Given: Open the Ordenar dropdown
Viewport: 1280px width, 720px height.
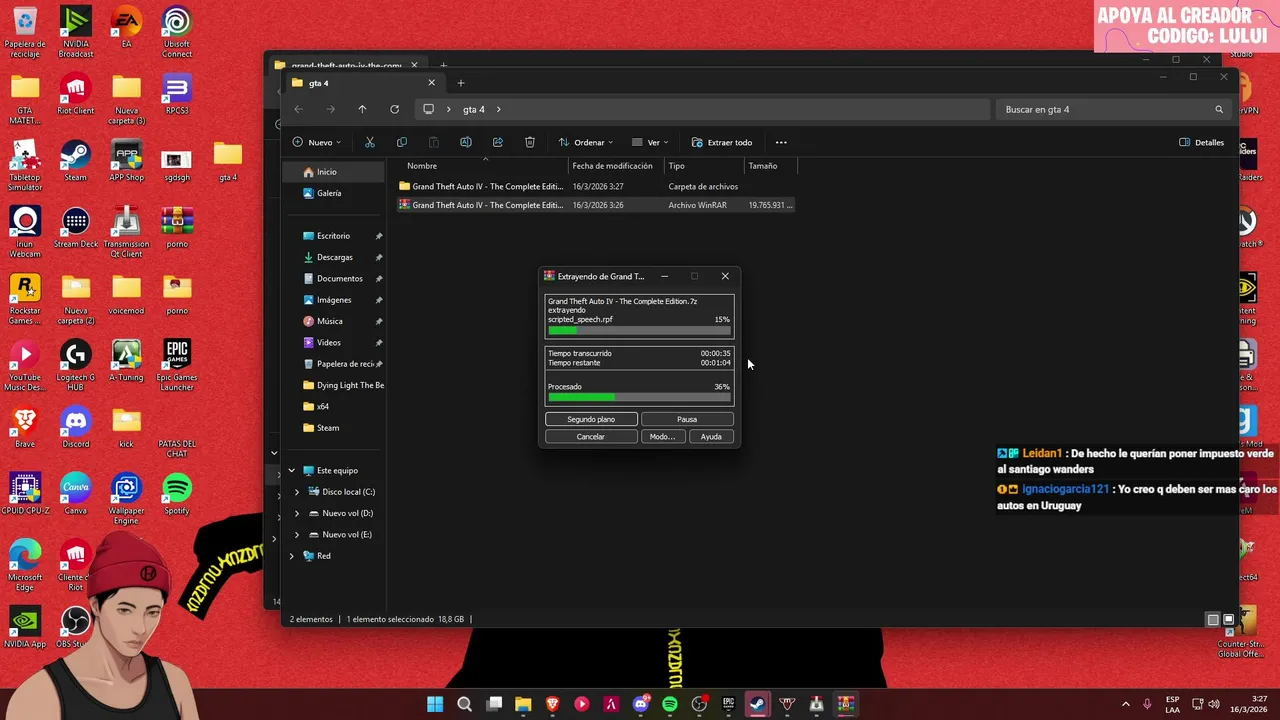Looking at the screenshot, I should click(x=586, y=142).
